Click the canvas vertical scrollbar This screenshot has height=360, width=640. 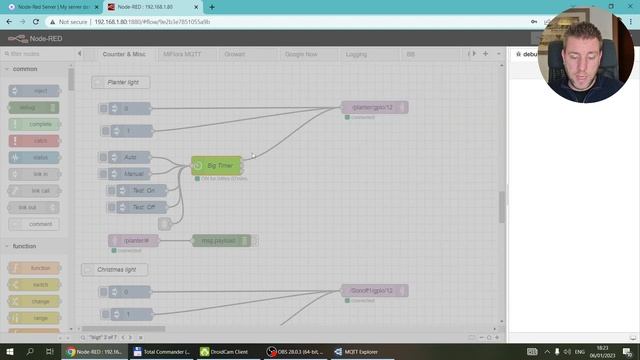[x=502, y=207]
